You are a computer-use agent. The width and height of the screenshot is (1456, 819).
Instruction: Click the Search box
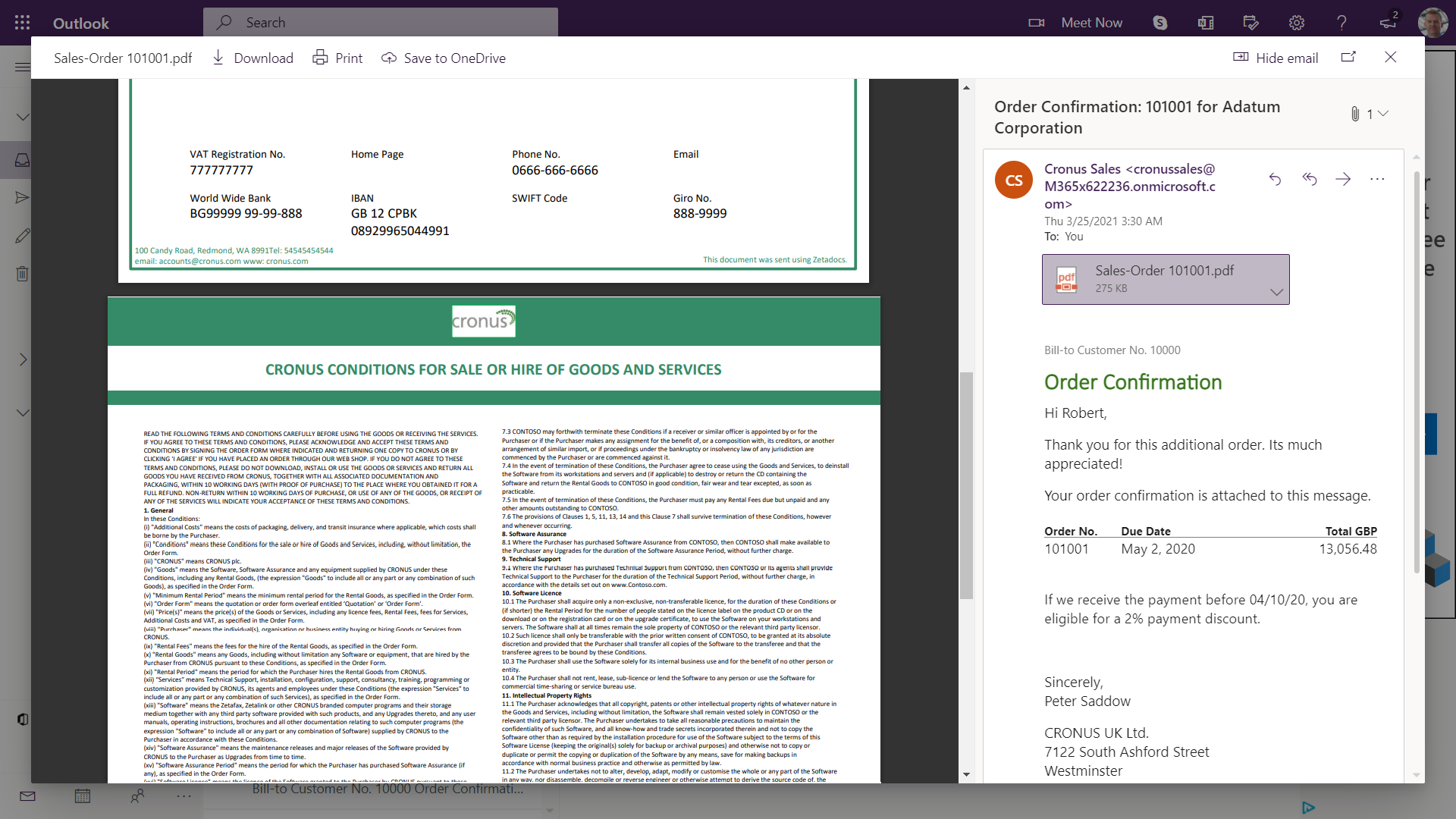click(x=381, y=23)
